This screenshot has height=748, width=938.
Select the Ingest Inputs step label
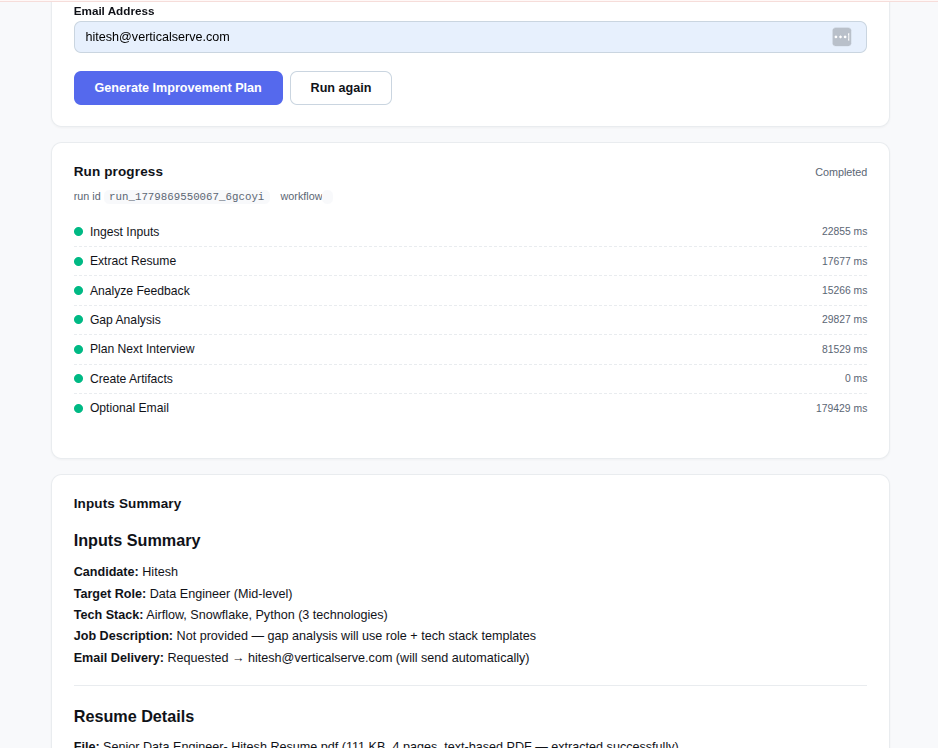tap(124, 232)
